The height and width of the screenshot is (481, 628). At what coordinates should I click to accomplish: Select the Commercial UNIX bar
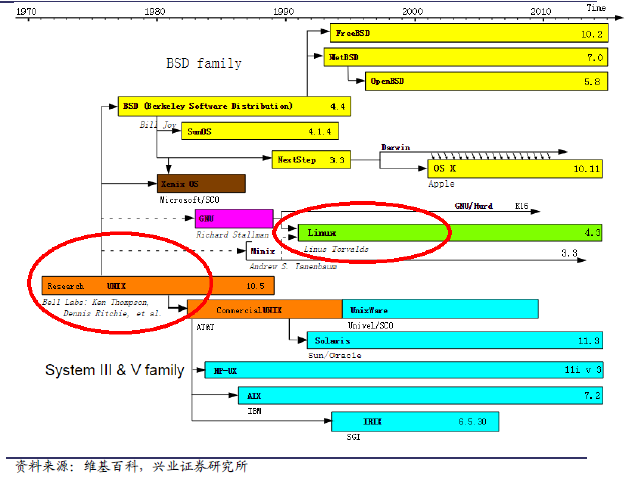pos(265,309)
